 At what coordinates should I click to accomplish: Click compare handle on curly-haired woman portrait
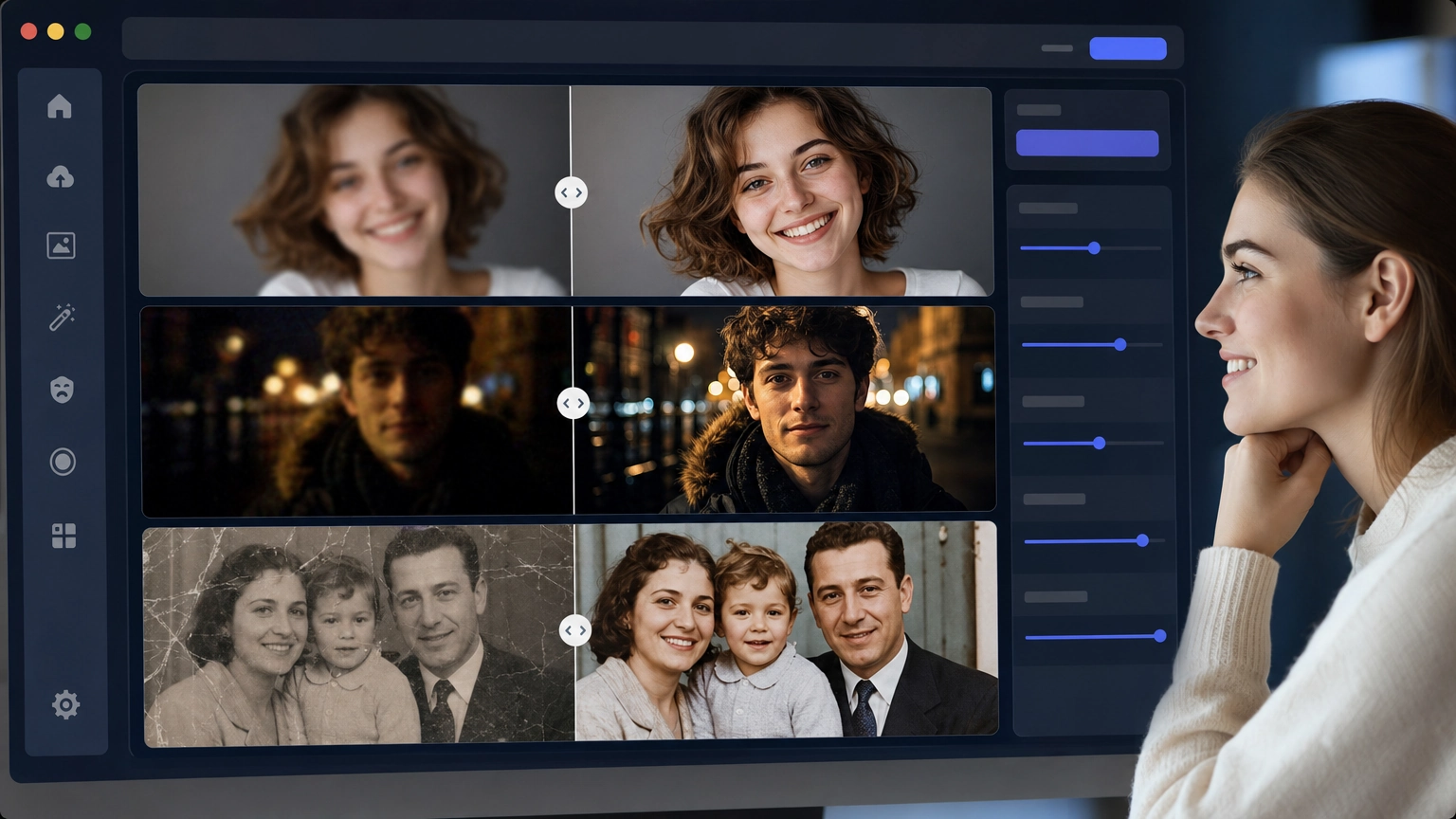click(571, 192)
